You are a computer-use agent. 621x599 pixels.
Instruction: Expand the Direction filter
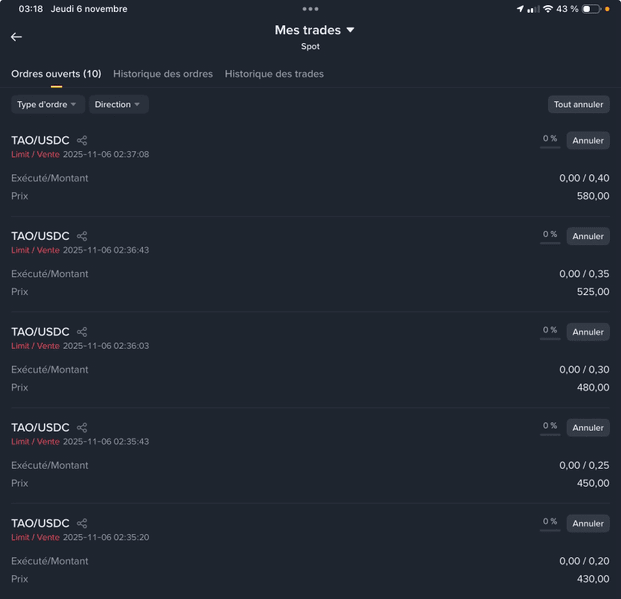[118, 105]
